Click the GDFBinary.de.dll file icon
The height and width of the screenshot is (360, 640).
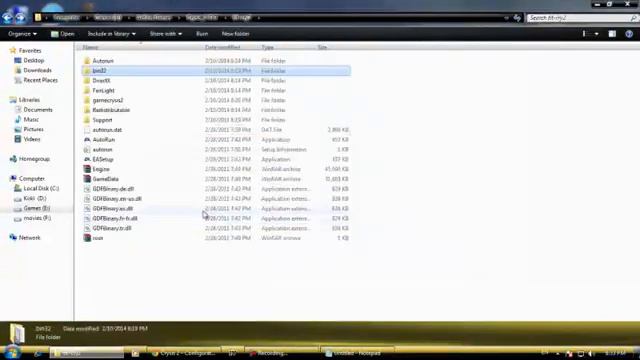[x=87, y=189]
